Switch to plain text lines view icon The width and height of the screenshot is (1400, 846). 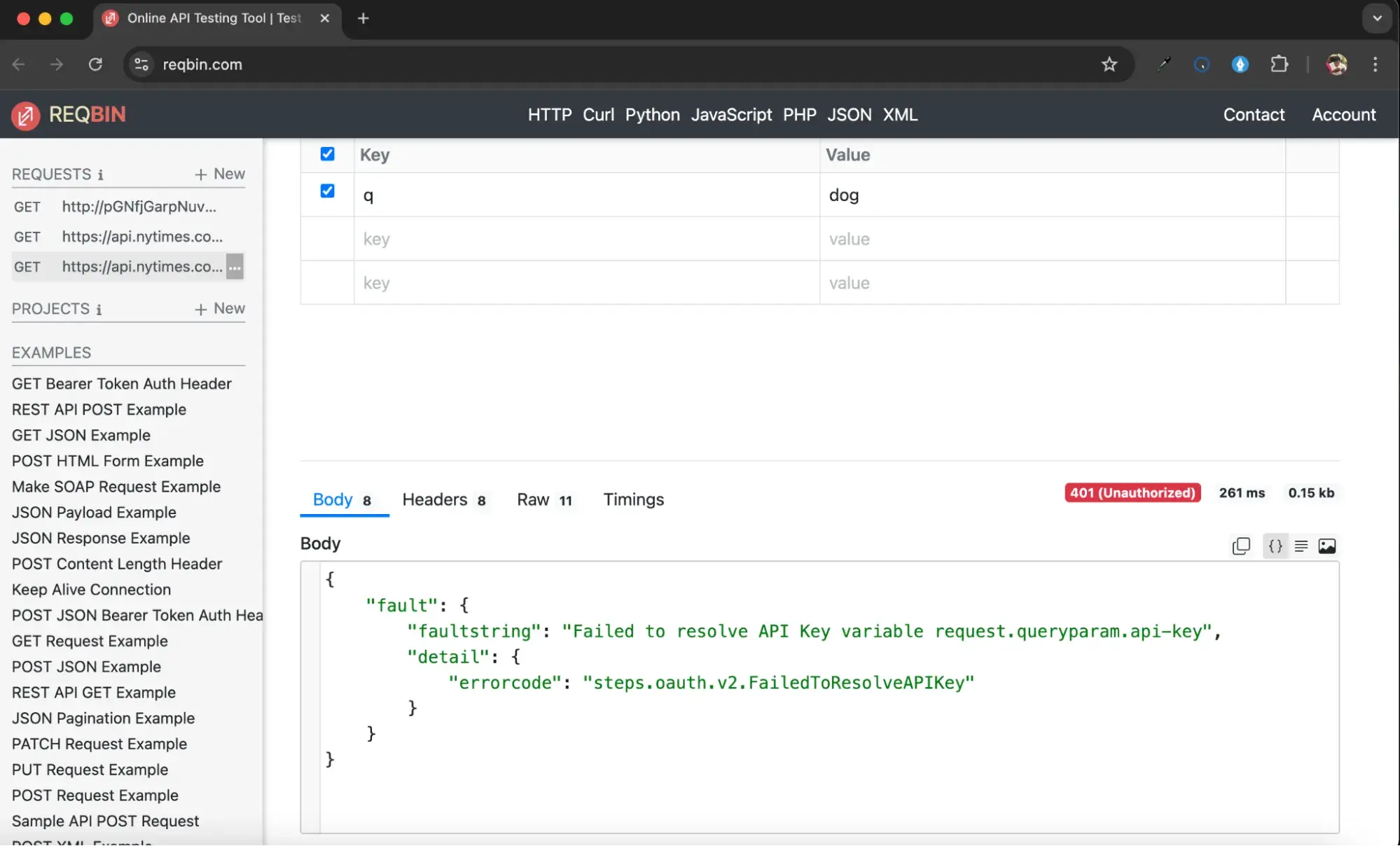point(1301,546)
